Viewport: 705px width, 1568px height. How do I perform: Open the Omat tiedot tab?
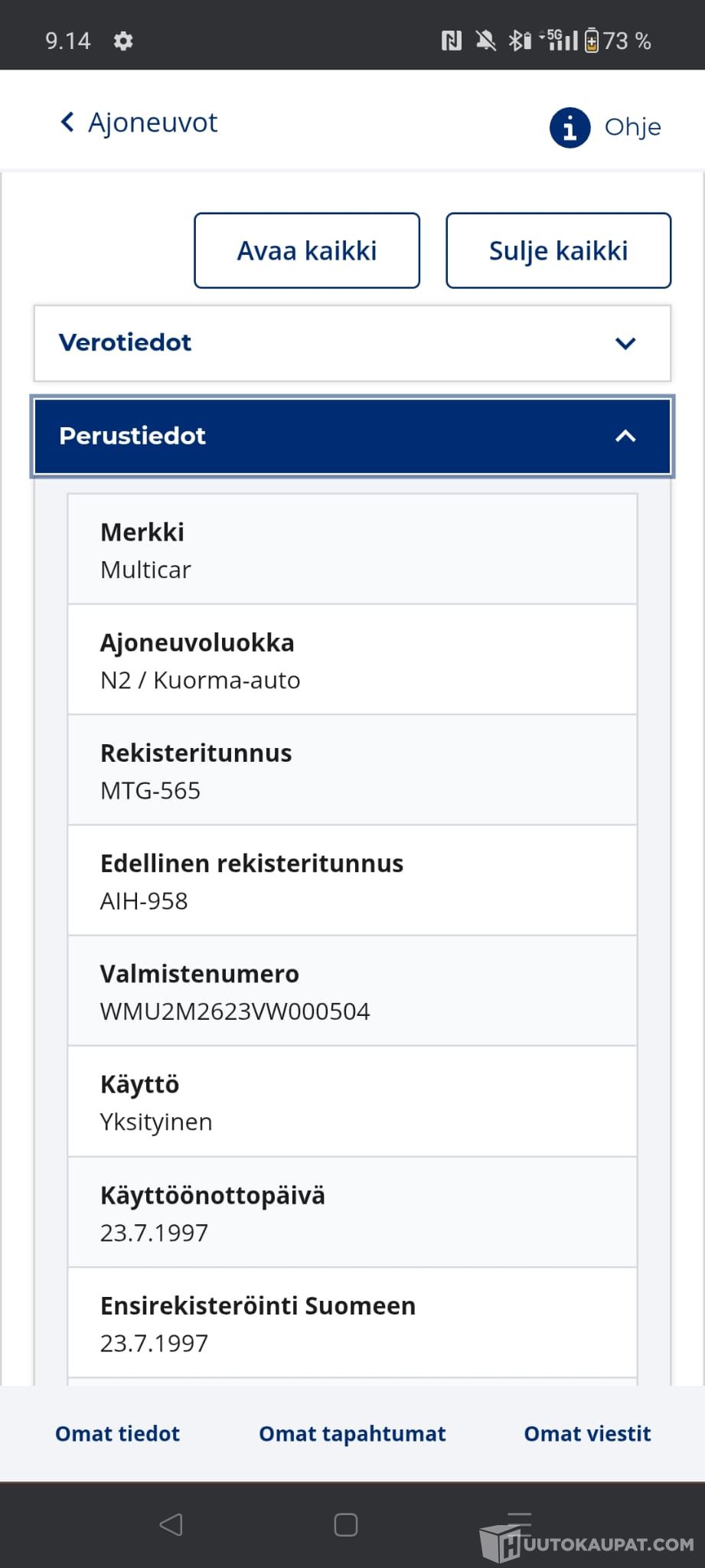117,1433
